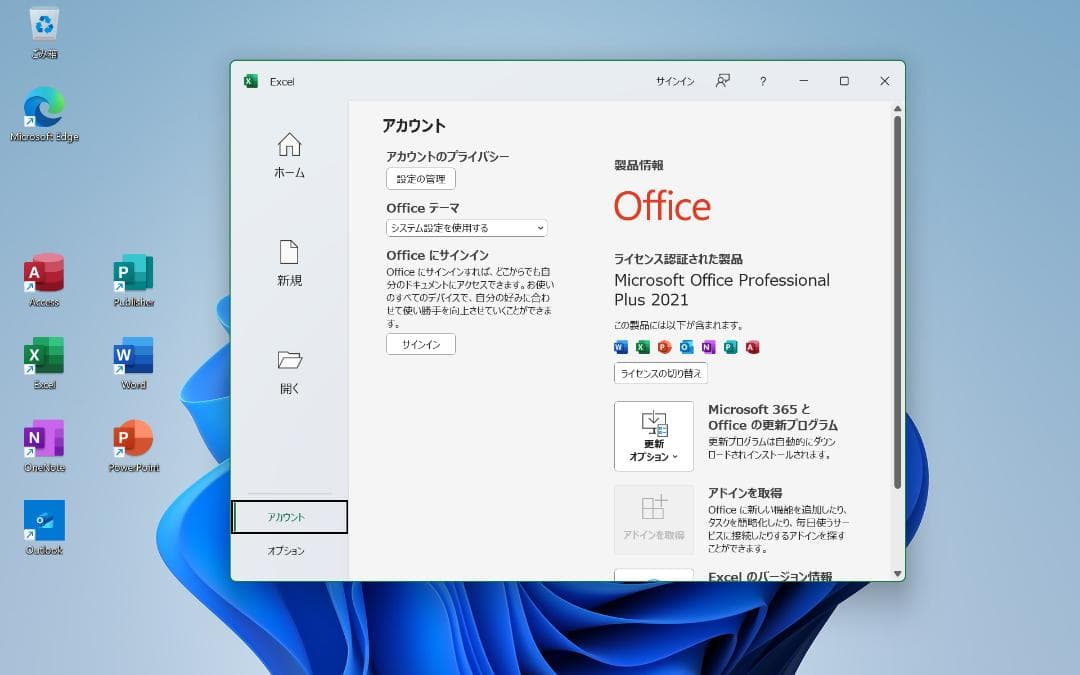
Task: Click the OneNote icon in the product list
Action: (707, 347)
